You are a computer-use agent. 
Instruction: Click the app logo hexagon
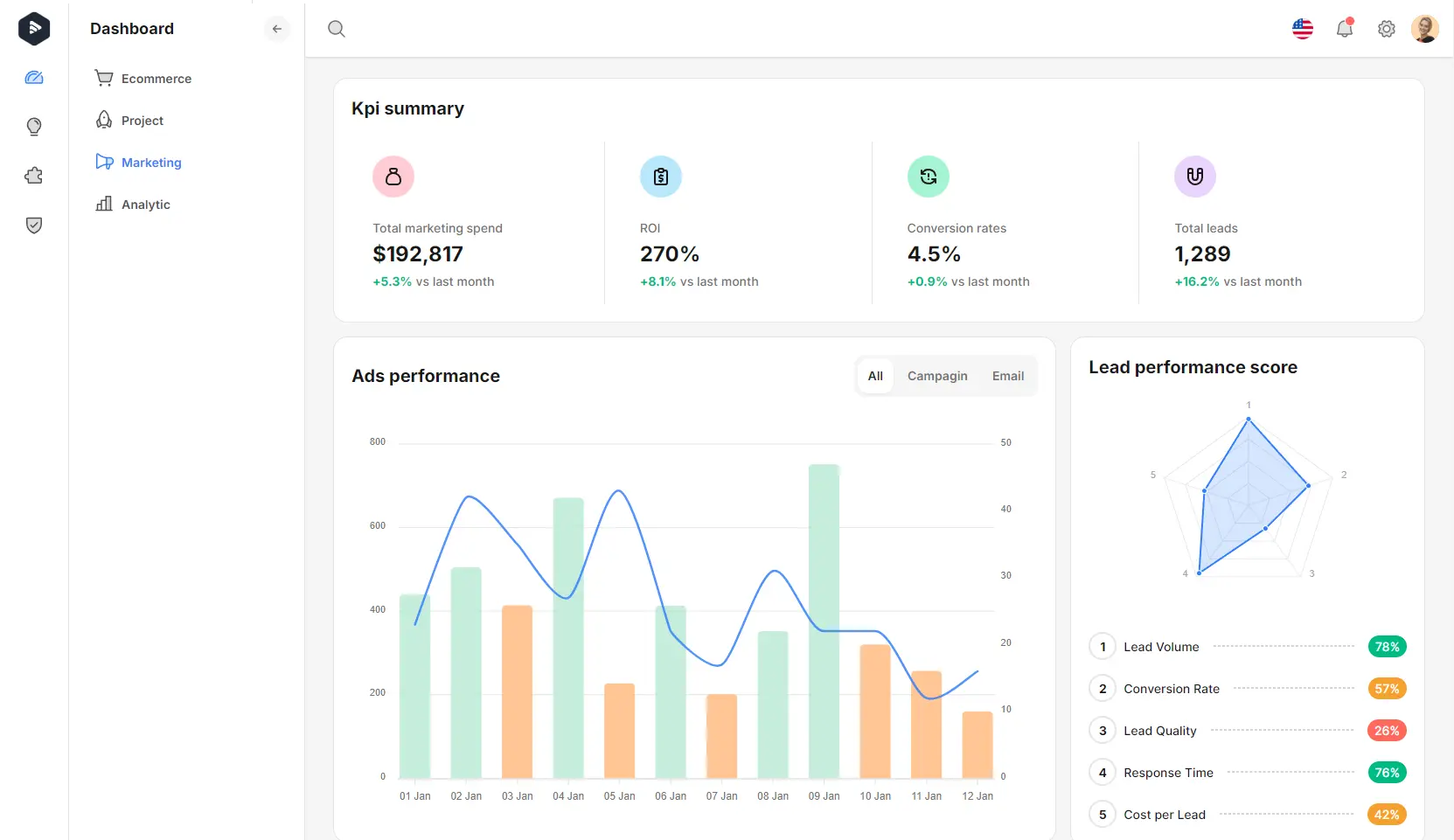(x=34, y=29)
